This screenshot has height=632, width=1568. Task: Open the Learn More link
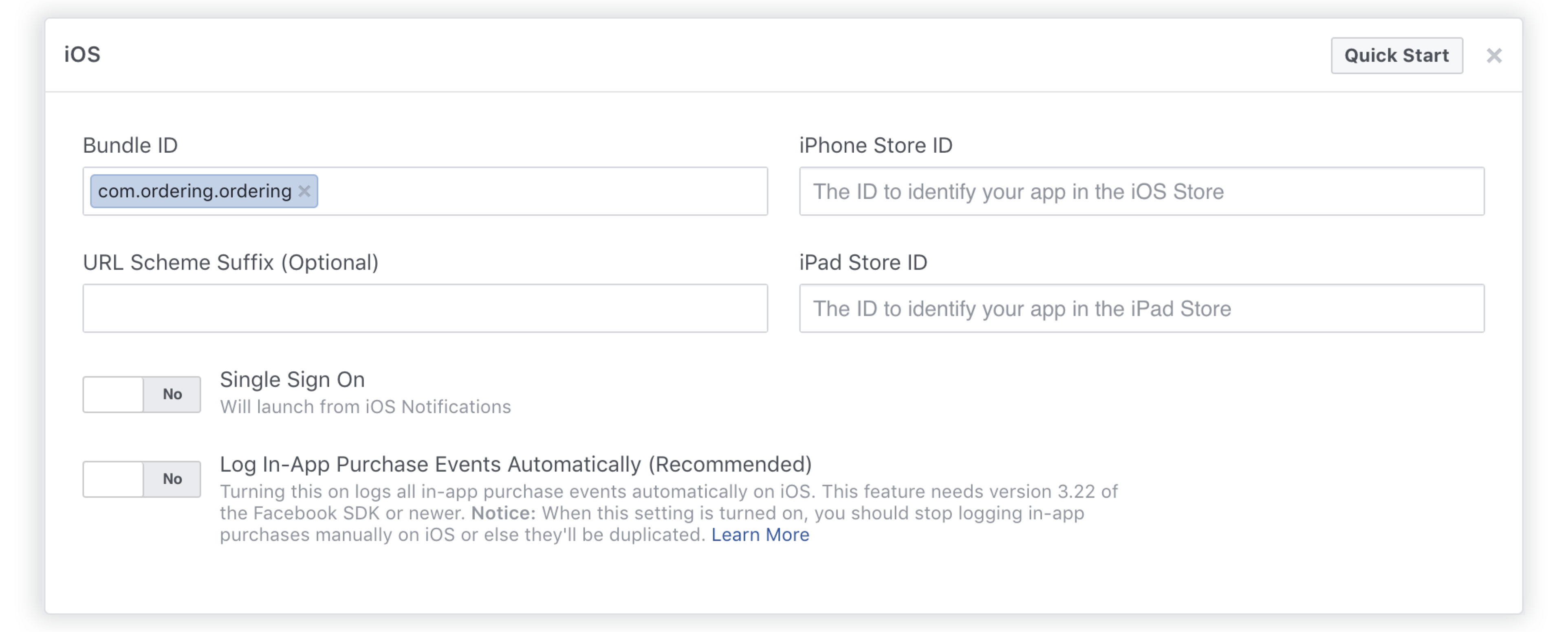[760, 535]
